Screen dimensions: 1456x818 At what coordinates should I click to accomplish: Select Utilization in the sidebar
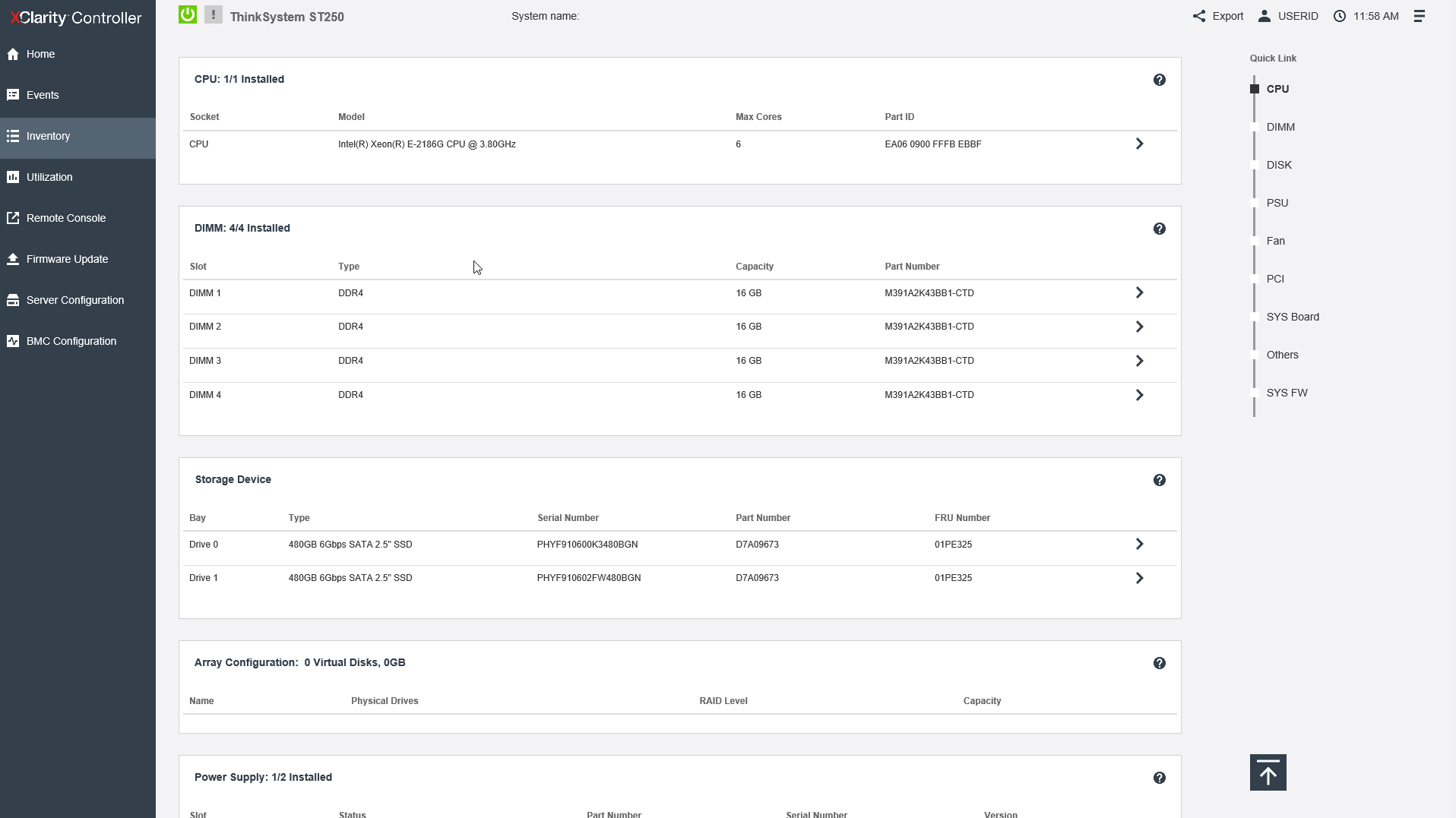(78, 177)
